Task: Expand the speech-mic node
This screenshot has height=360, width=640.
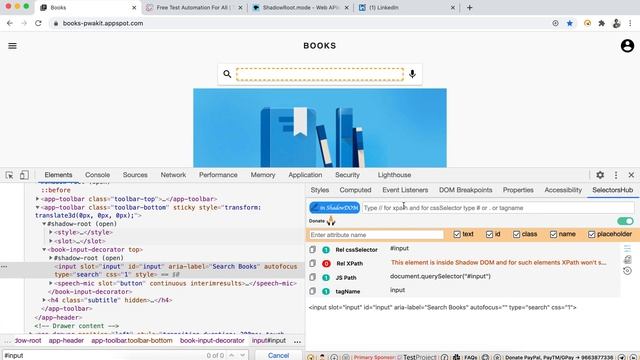Action: 51,283
